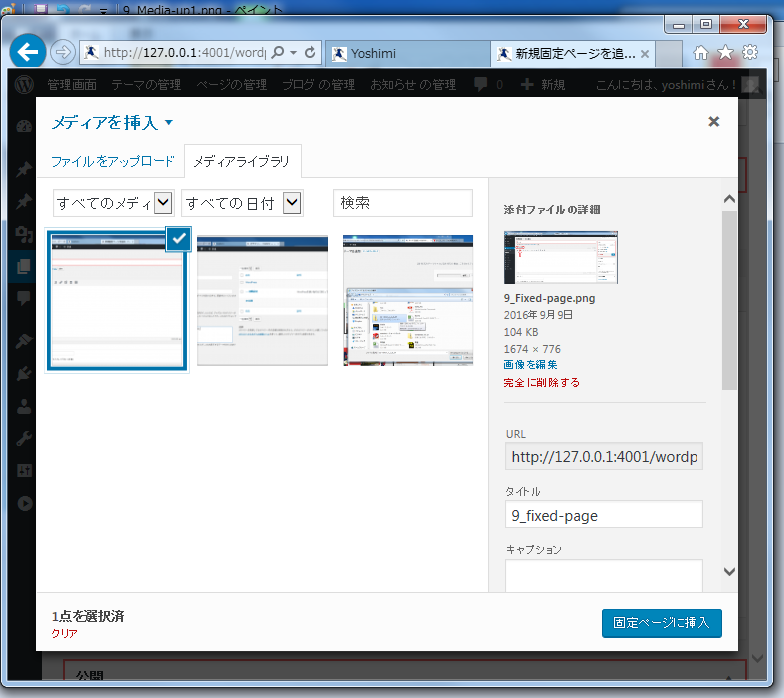Uncheck the selected image's blue checkmark
The image size is (784, 698).
[178, 238]
